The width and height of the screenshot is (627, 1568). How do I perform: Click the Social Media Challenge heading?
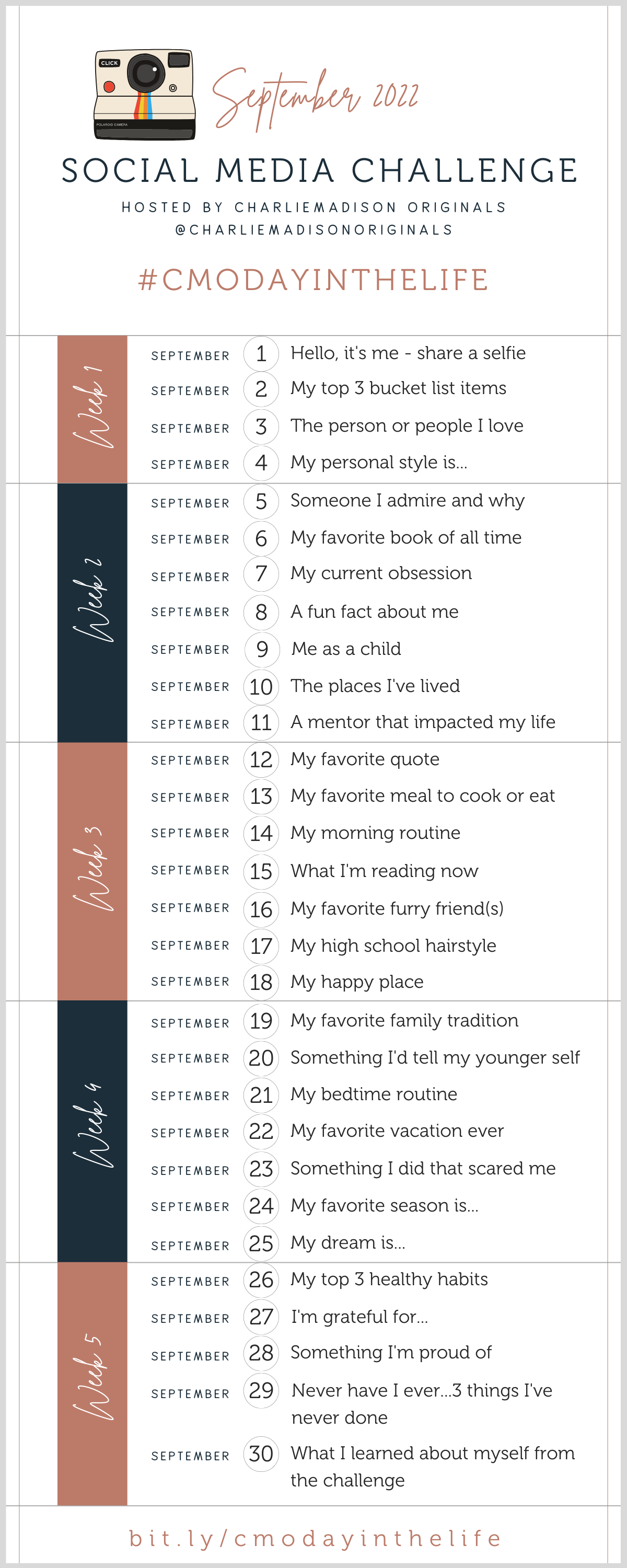[320, 171]
